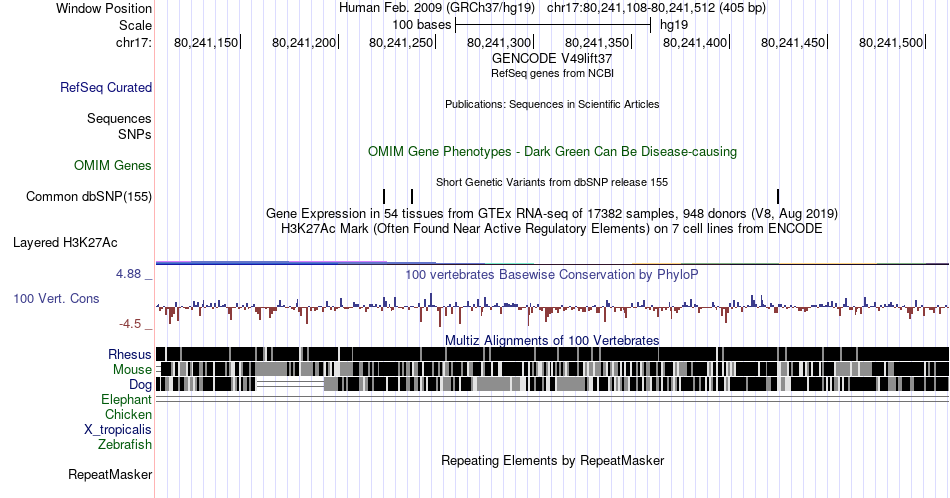
Task: Open the RepeatMasker track label
Action: [110, 474]
